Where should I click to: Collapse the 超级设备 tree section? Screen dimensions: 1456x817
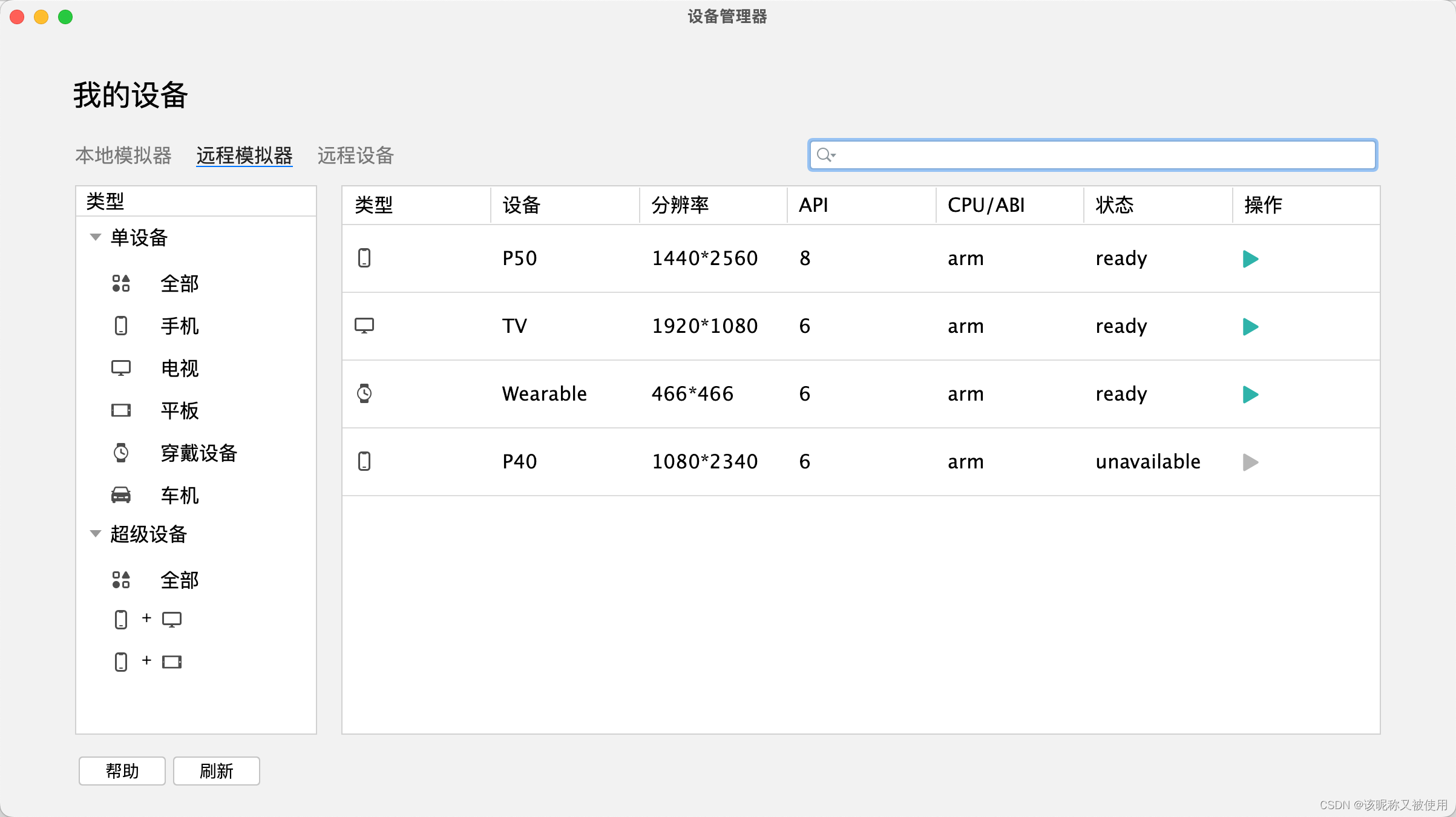point(95,533)
